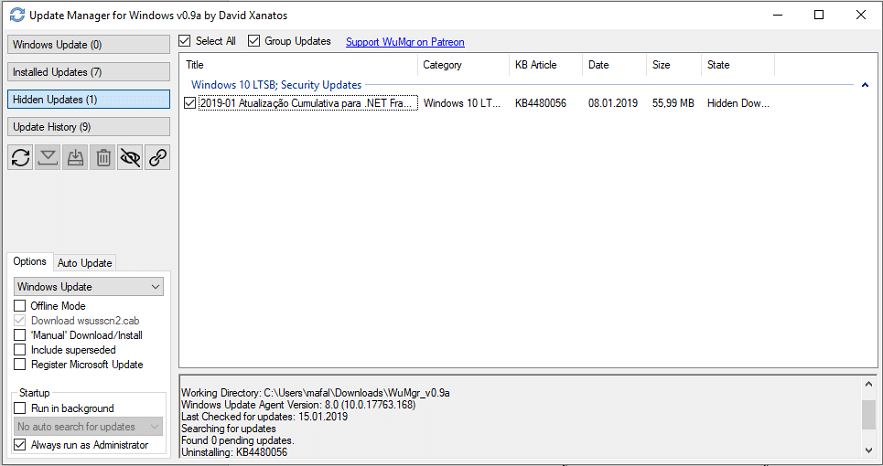Viewport: 883px width, 466px height.
Task: Open Hidden Updates (1) list
Action: 88,99
